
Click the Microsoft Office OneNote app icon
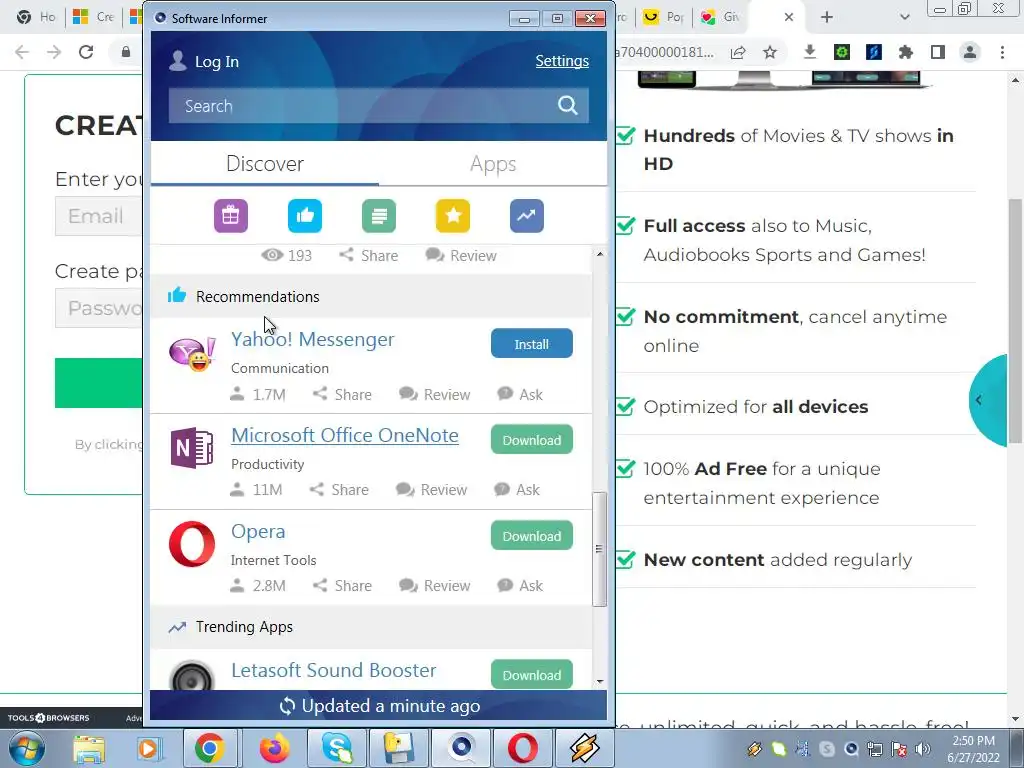(192, 448)
